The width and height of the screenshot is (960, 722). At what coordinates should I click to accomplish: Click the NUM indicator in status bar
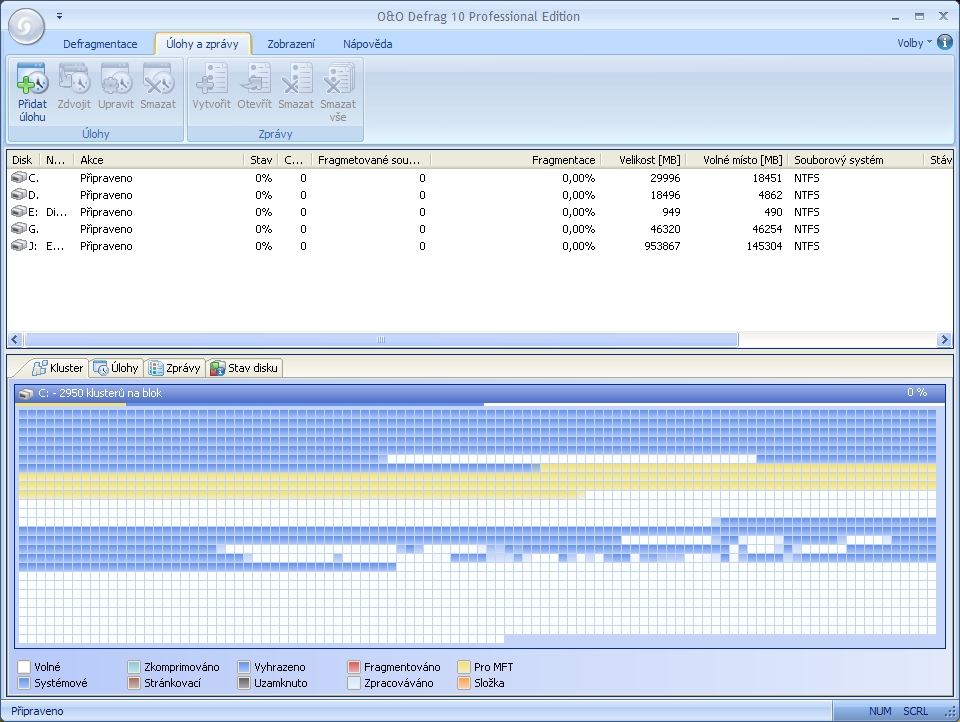pos(880,711)
